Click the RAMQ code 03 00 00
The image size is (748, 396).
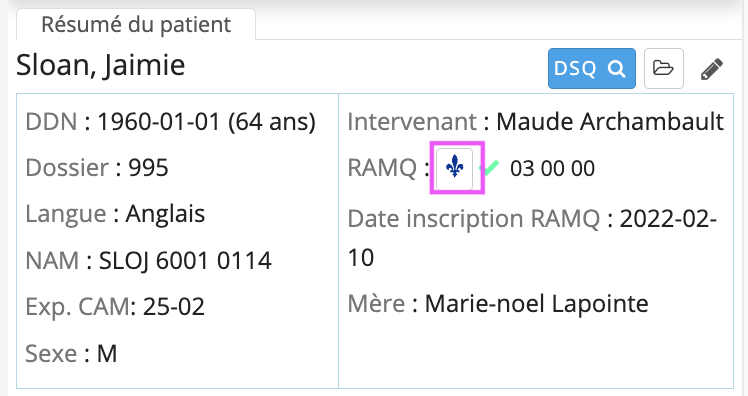(552, 168)
